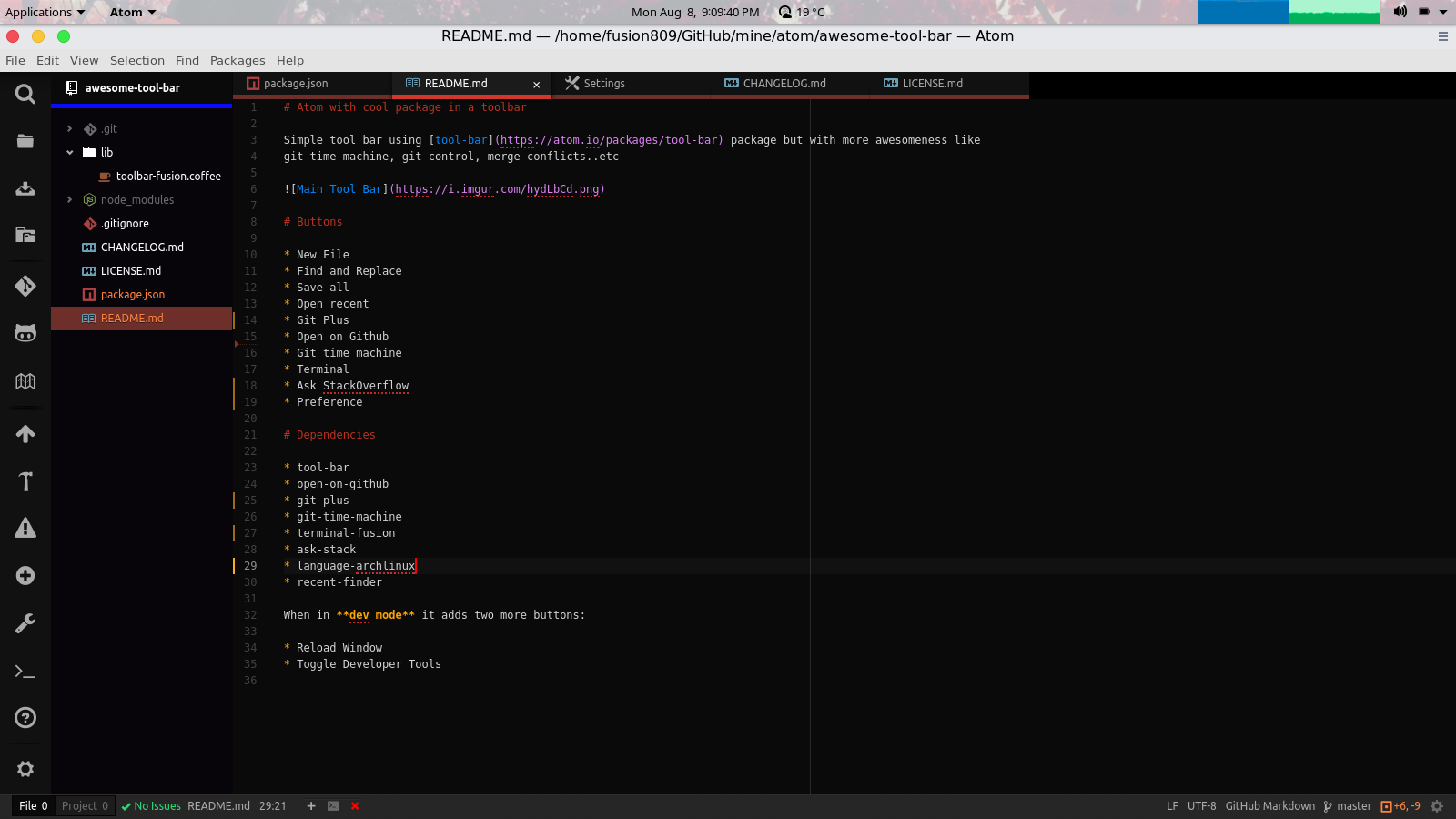Viewport: 1456px width, 819px height.
Task: Switch to the Settings tab
Action: pos(631,84)
